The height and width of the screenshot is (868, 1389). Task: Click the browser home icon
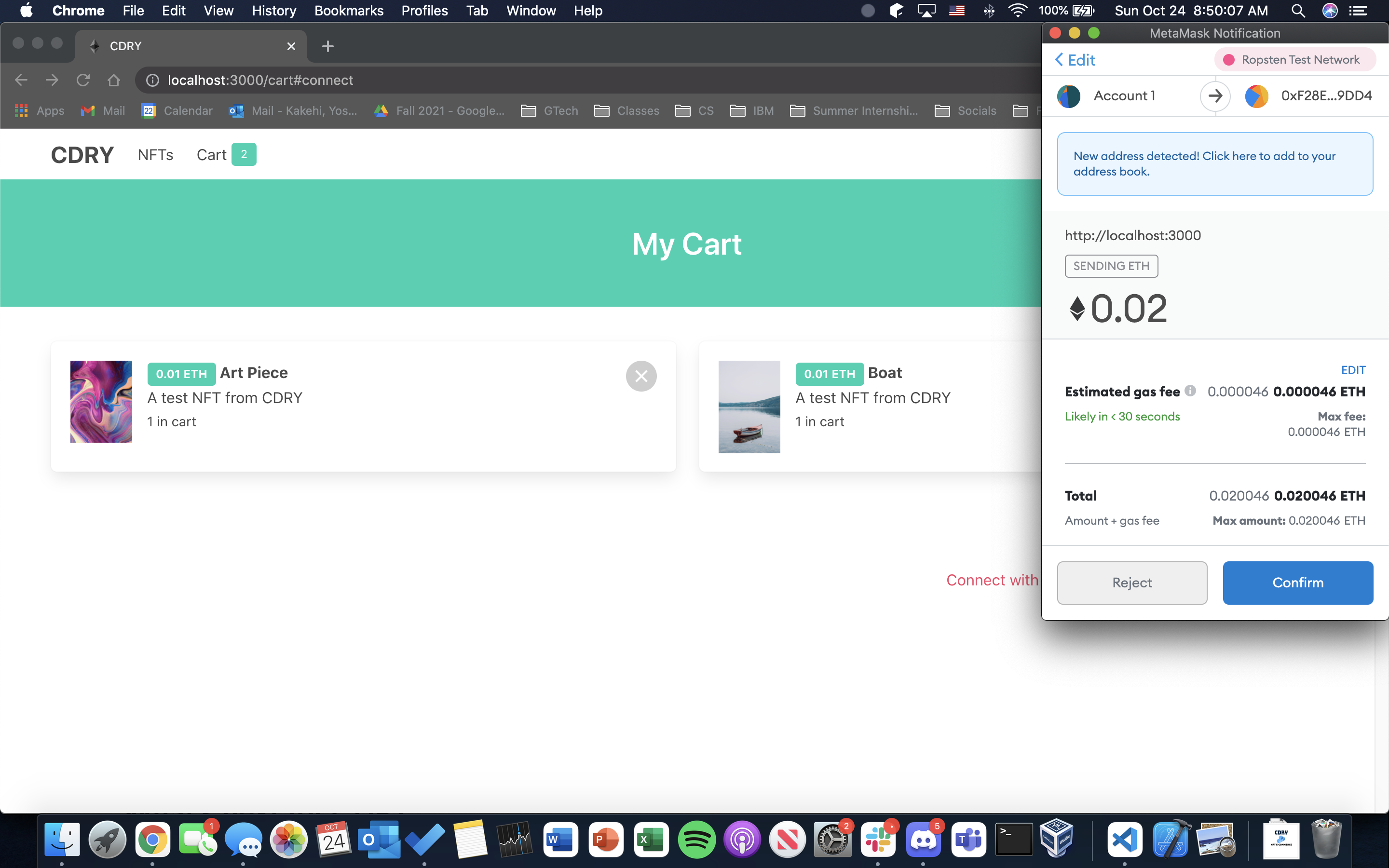(114, 81)
